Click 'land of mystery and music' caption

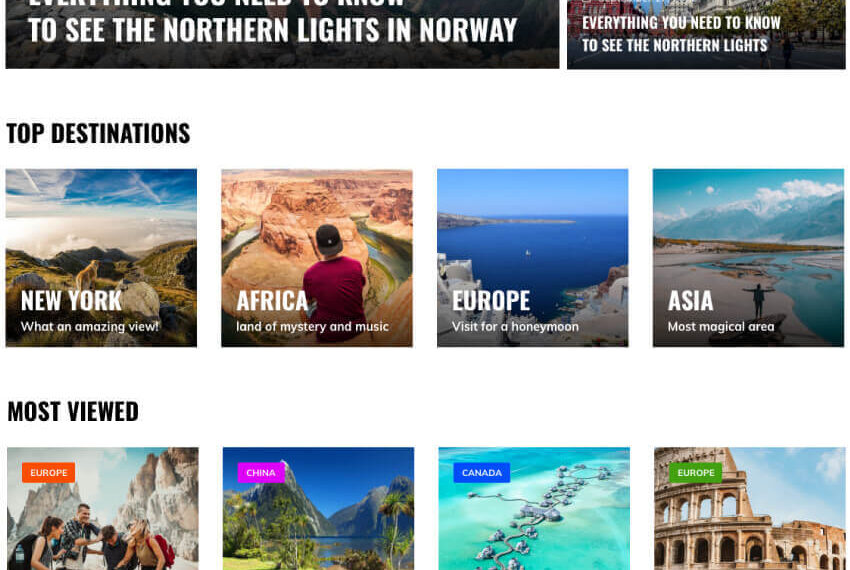tap(312, 326)
